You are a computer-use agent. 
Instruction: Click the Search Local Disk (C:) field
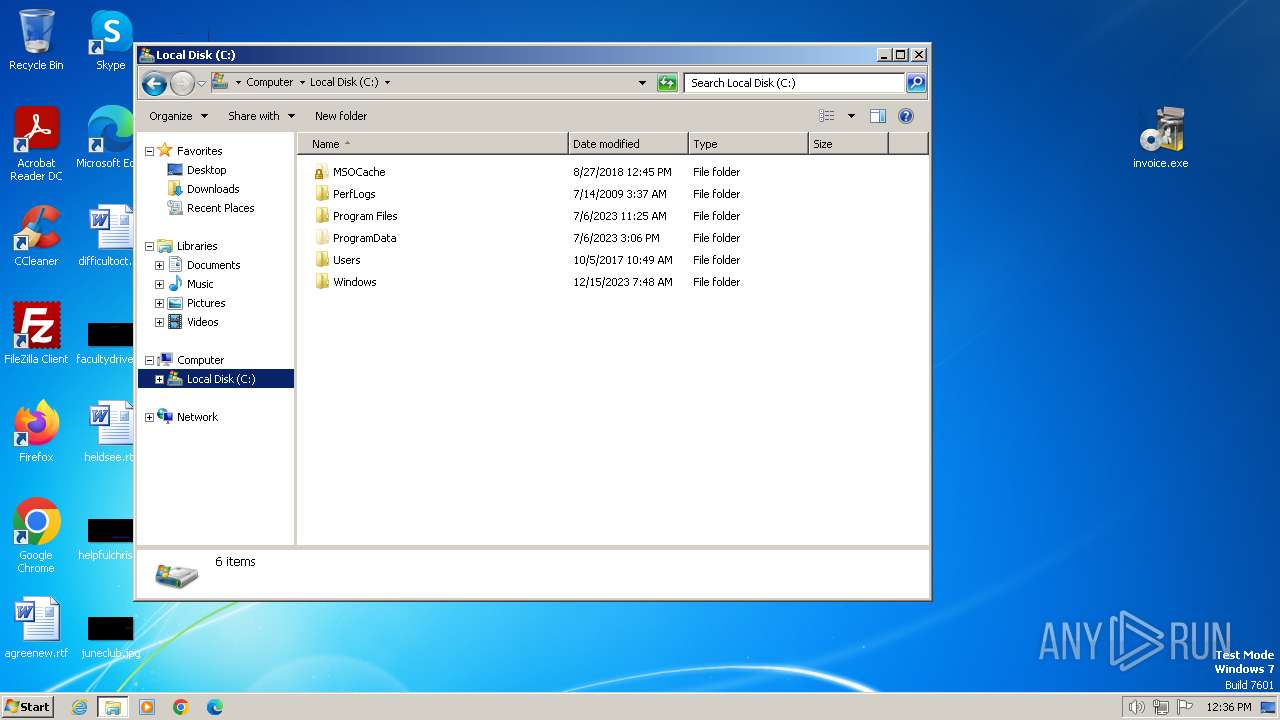[x=795, y=83]
